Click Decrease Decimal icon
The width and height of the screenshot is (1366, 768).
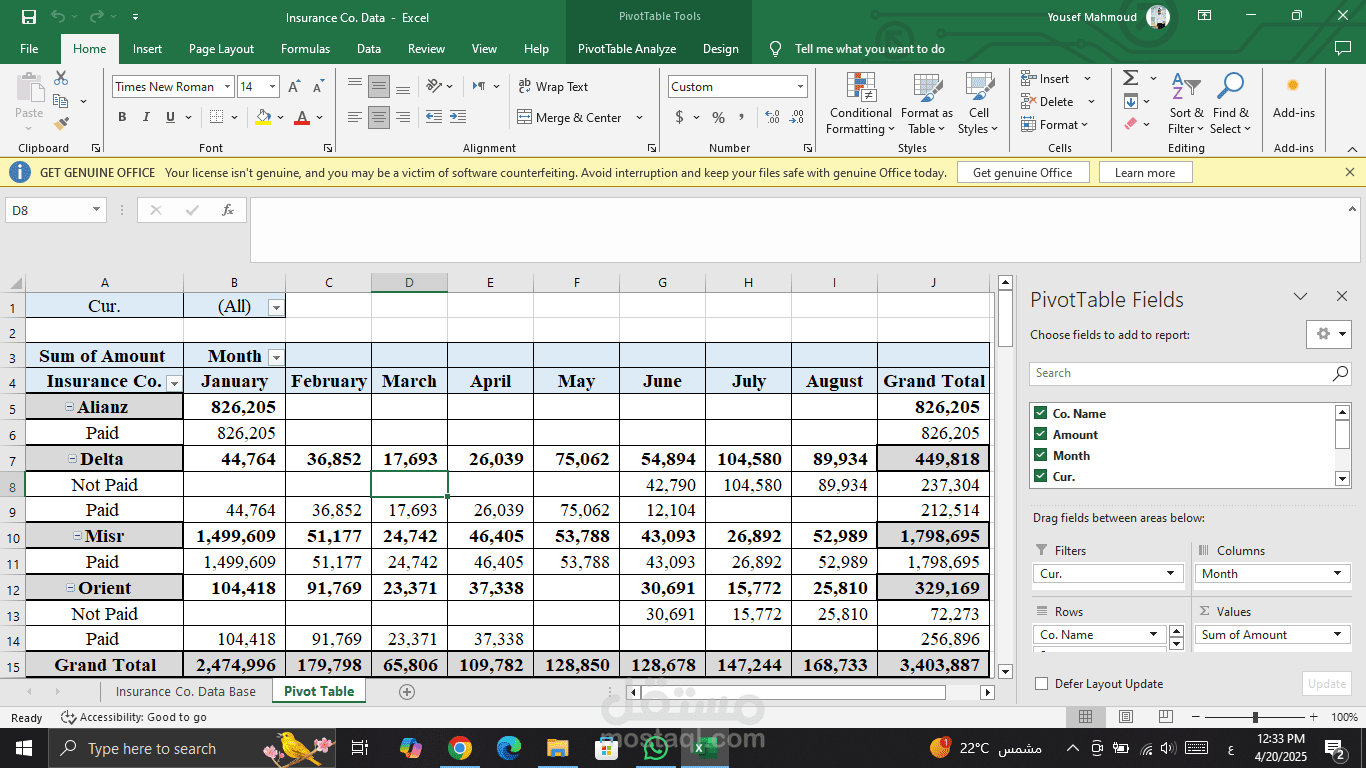797,117
